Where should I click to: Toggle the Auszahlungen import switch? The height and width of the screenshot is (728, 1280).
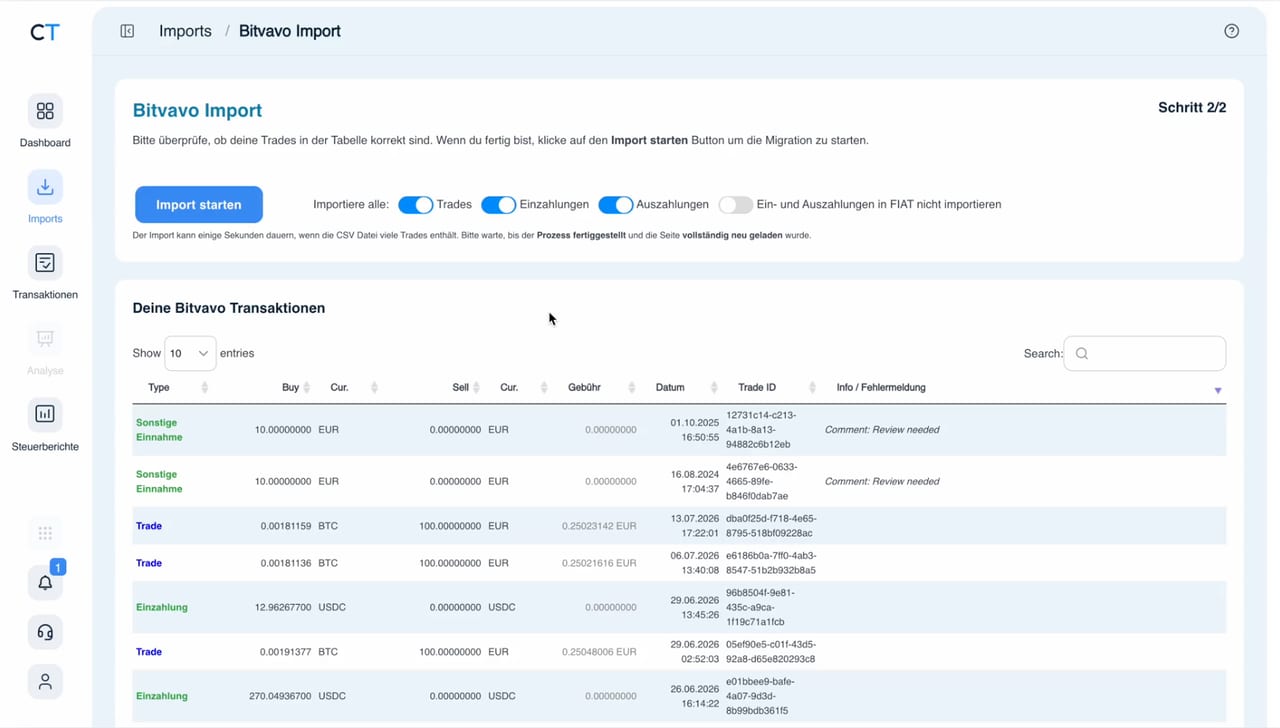coord(616,205)
